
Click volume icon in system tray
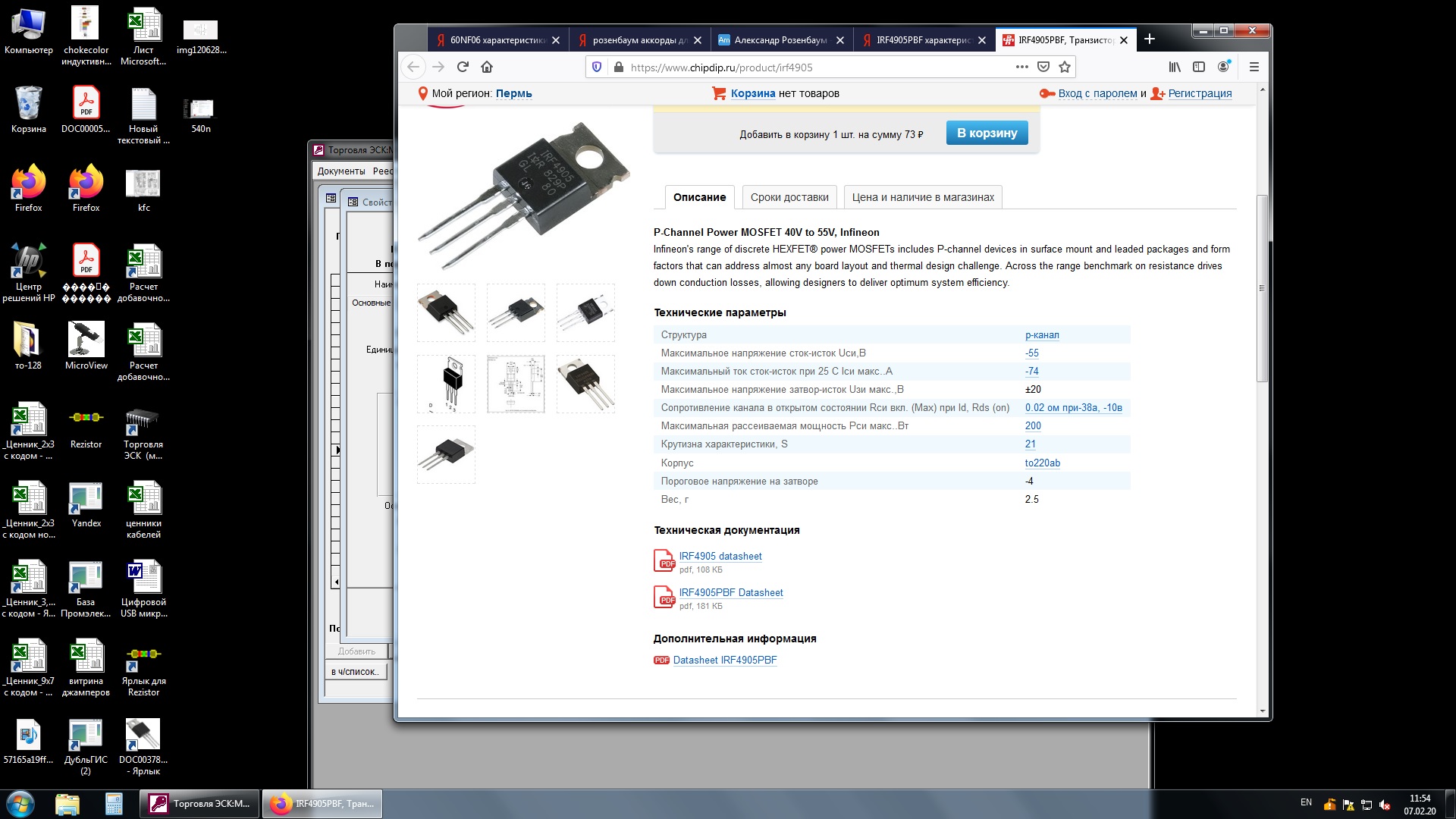(1385, 805)
